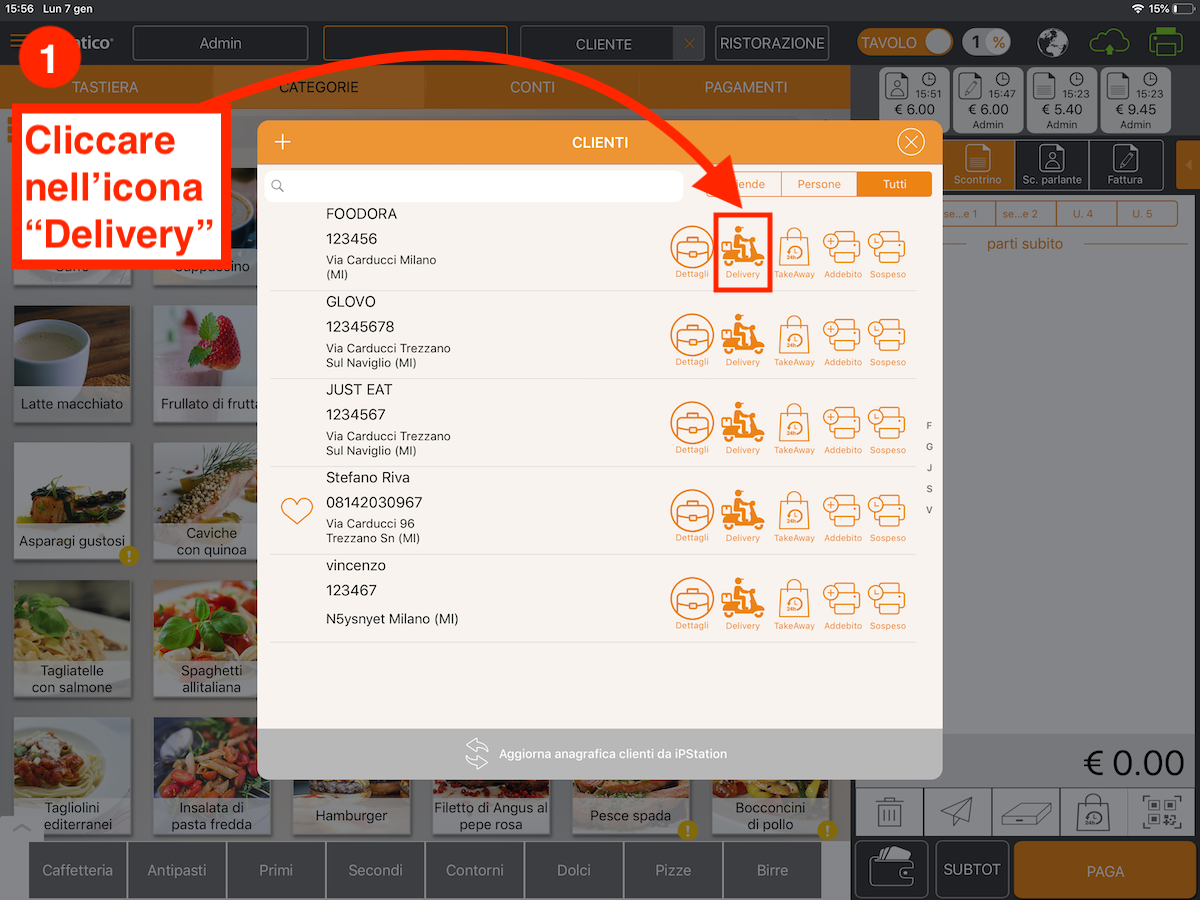Add a new client with plus icon
This screenshot has height=900, width=1200.
click(283, 142)
